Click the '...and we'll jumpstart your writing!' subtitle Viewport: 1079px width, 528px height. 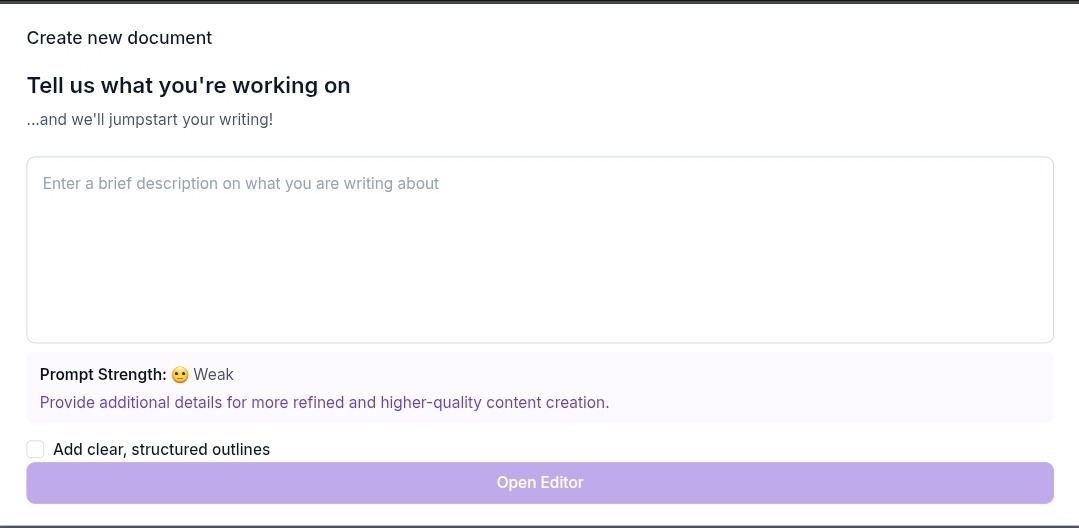click(x=150, y=120)
